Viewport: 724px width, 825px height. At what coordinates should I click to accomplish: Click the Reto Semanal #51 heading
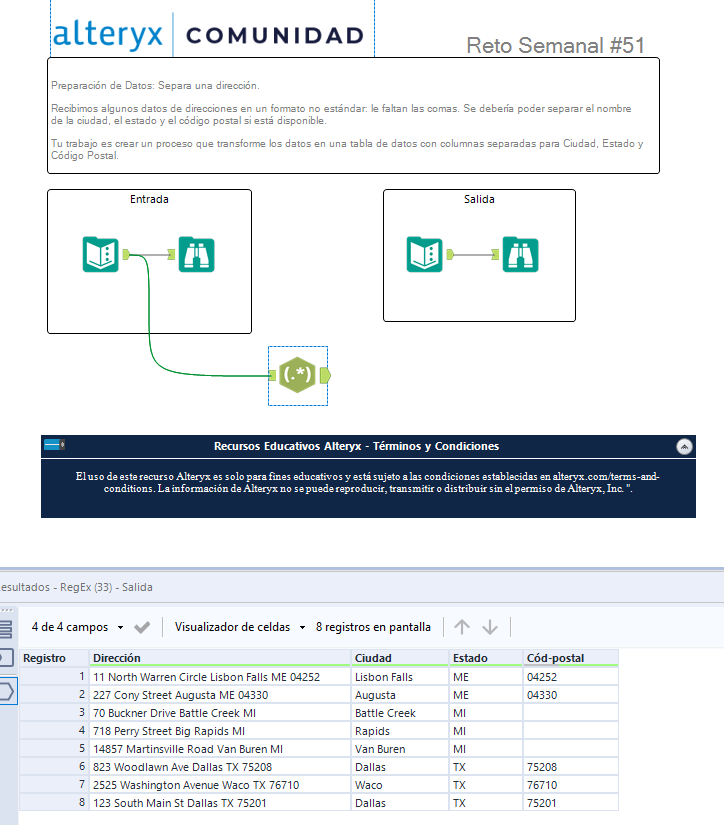556,46
